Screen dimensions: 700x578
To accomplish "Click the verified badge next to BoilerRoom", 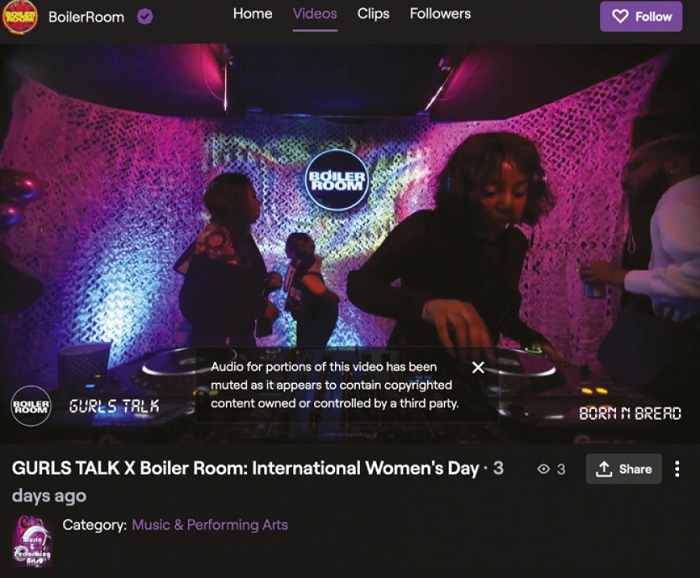I will [145, 17].
